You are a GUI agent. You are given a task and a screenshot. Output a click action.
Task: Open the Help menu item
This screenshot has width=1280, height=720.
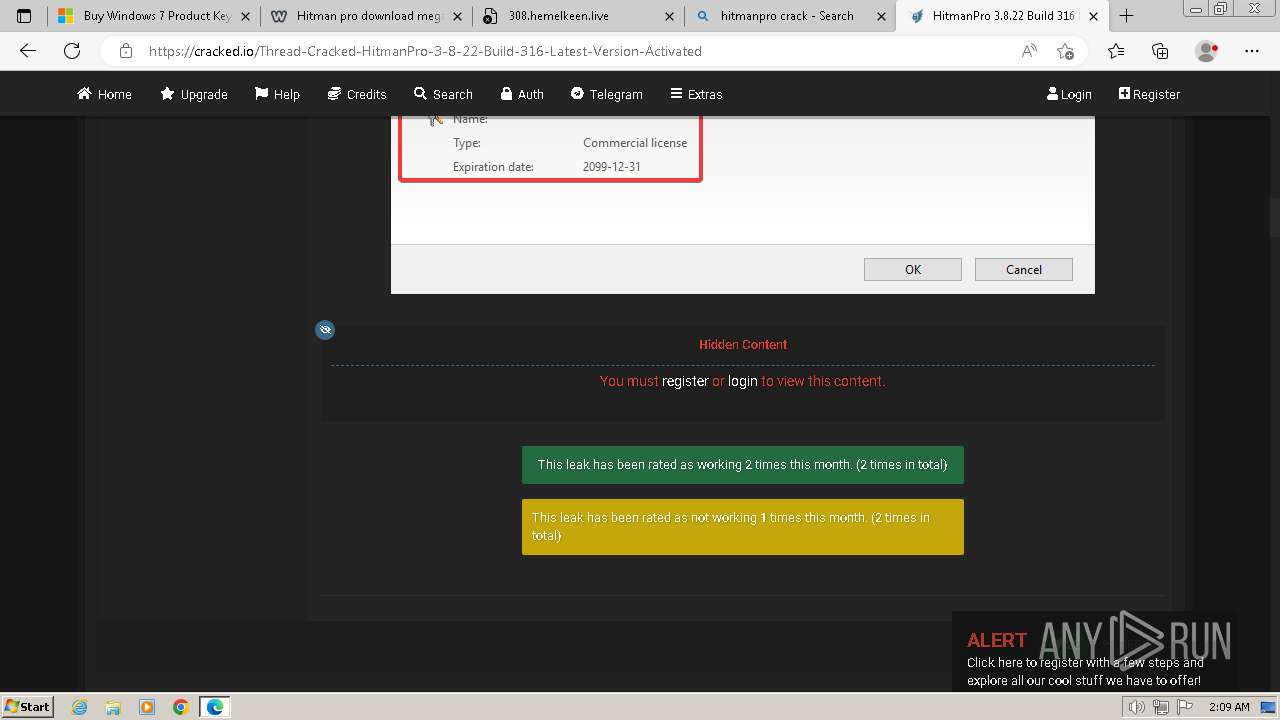tap(277, 94)
